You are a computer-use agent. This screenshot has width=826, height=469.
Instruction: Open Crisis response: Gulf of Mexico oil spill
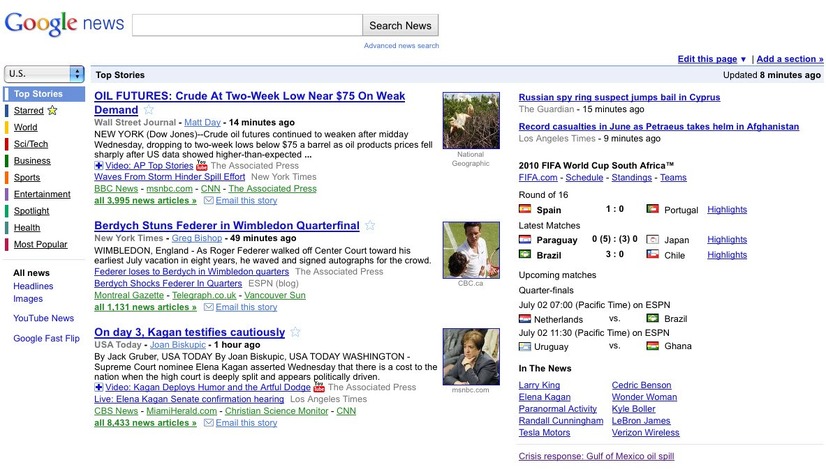596,456
